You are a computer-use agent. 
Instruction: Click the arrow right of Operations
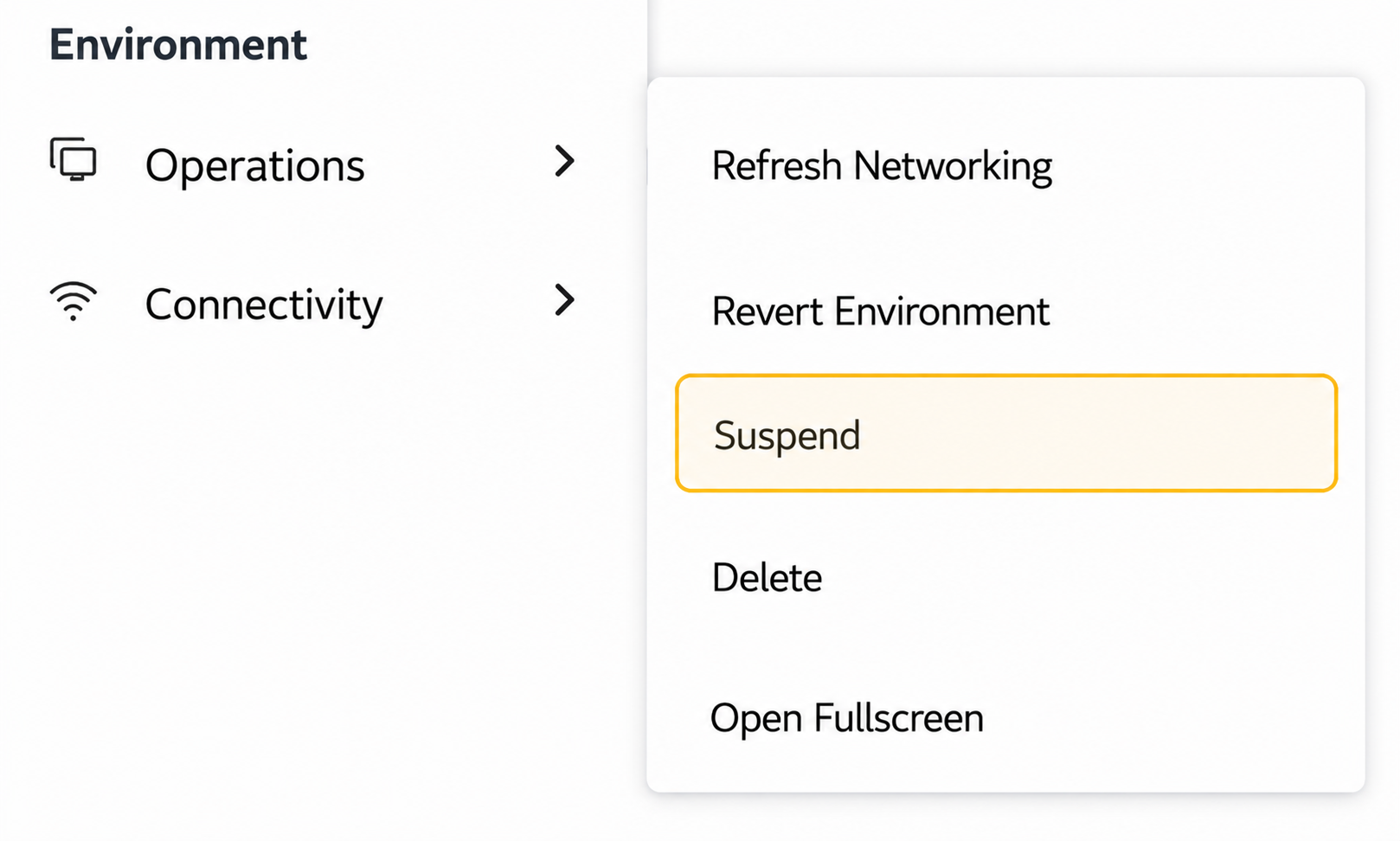pos(564,161)
